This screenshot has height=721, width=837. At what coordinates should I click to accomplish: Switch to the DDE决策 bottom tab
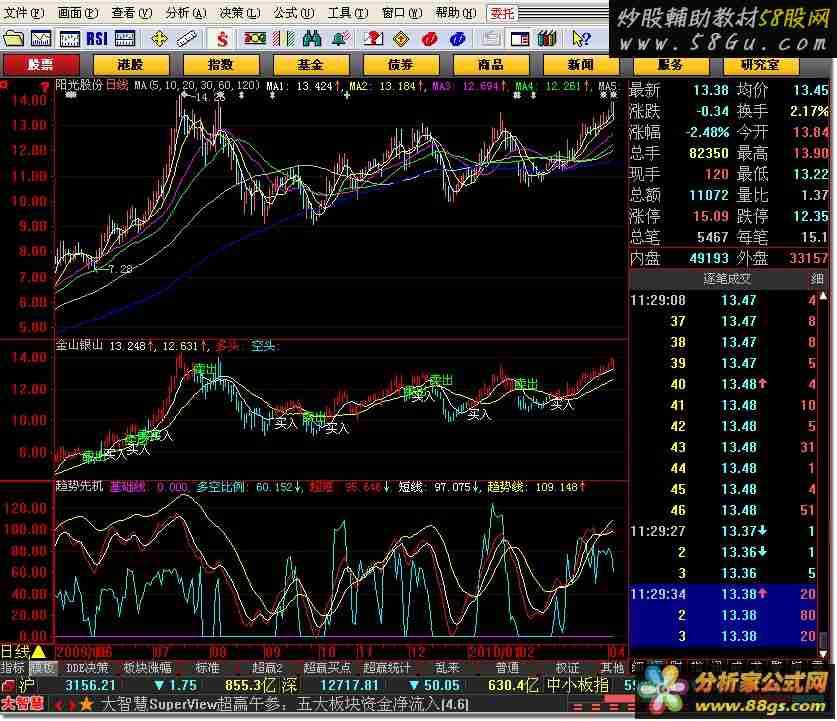coord(87,667)
